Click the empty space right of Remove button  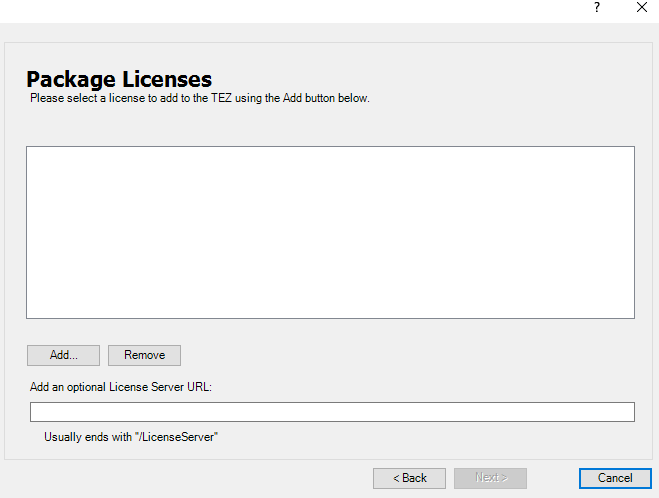click(400, 355)
